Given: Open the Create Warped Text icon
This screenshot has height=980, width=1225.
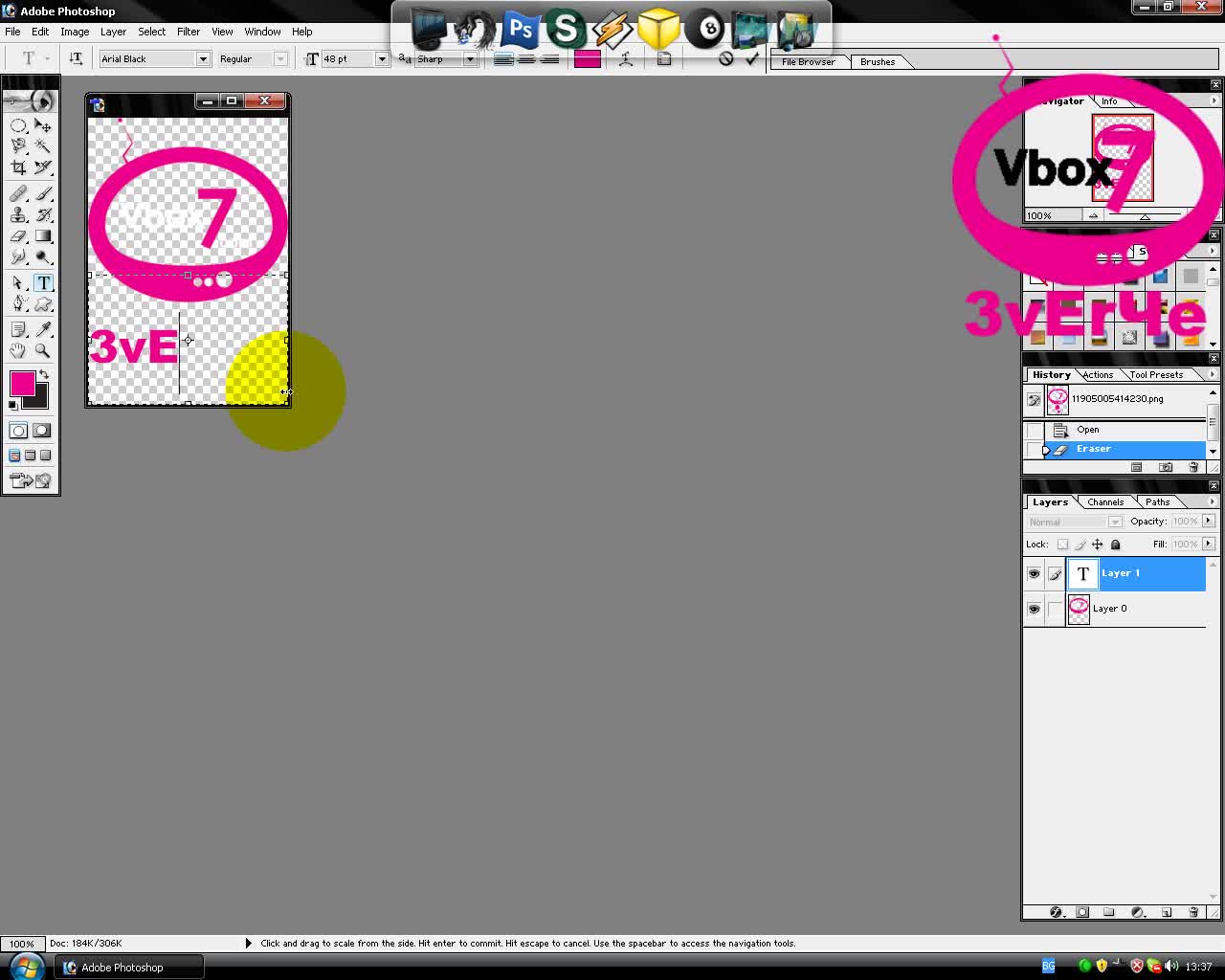Looking at the screenshot, I should [626, 59].
